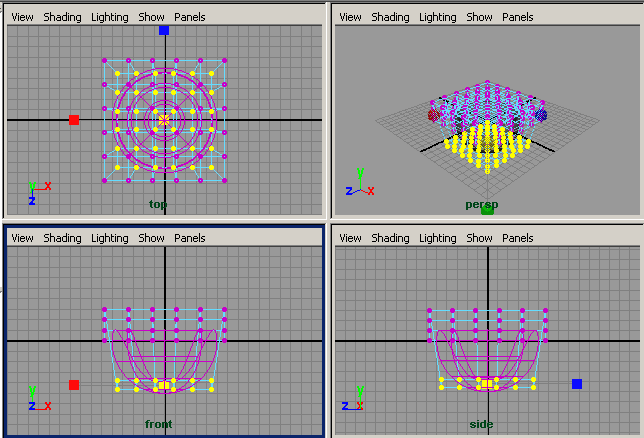
Task: Open the View menu in the front view
Action: pyautogui.click(x=22, y=238)
